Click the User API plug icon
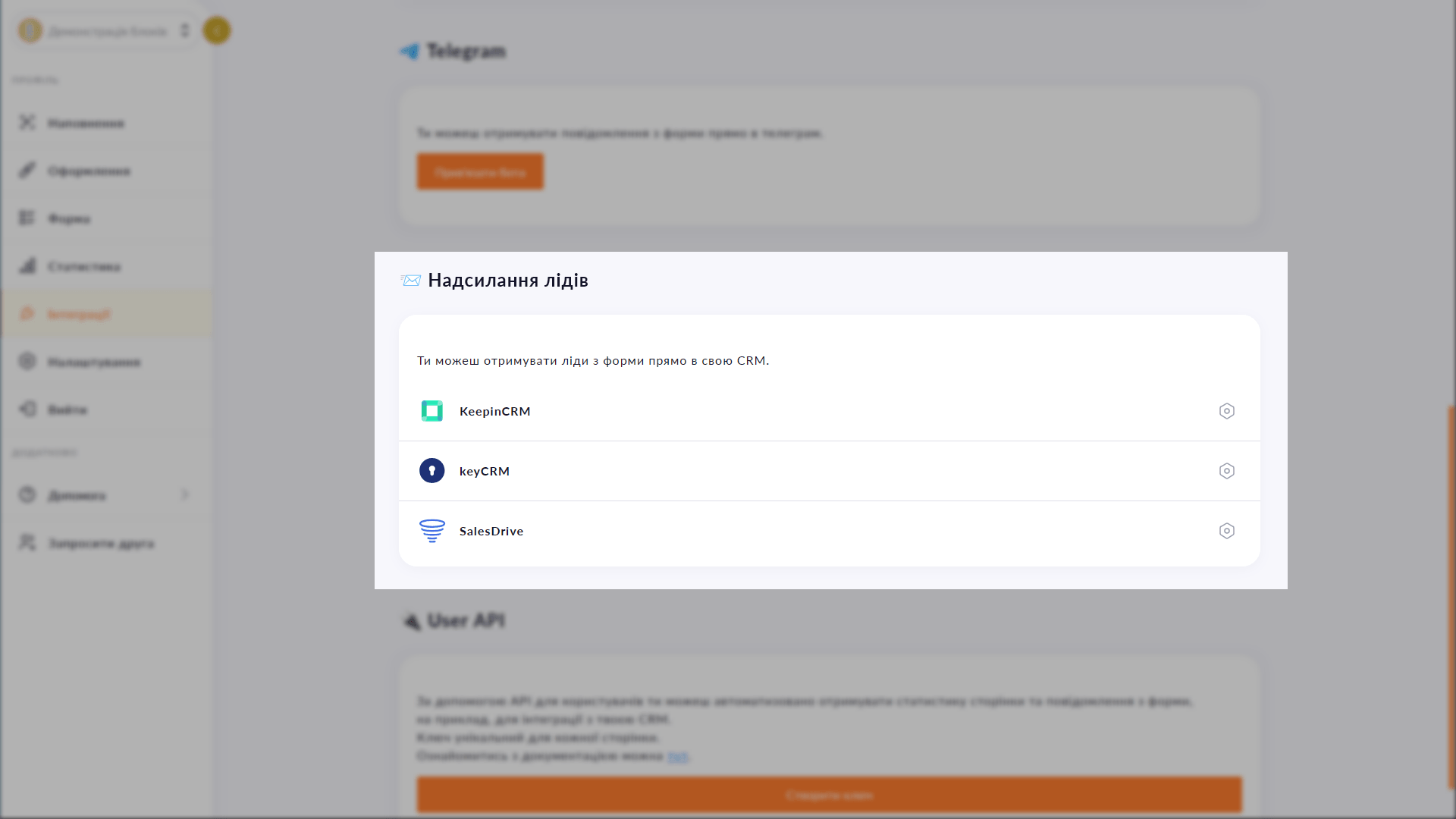The width and height of the screenshot is (1456, 819). [410, 621]
